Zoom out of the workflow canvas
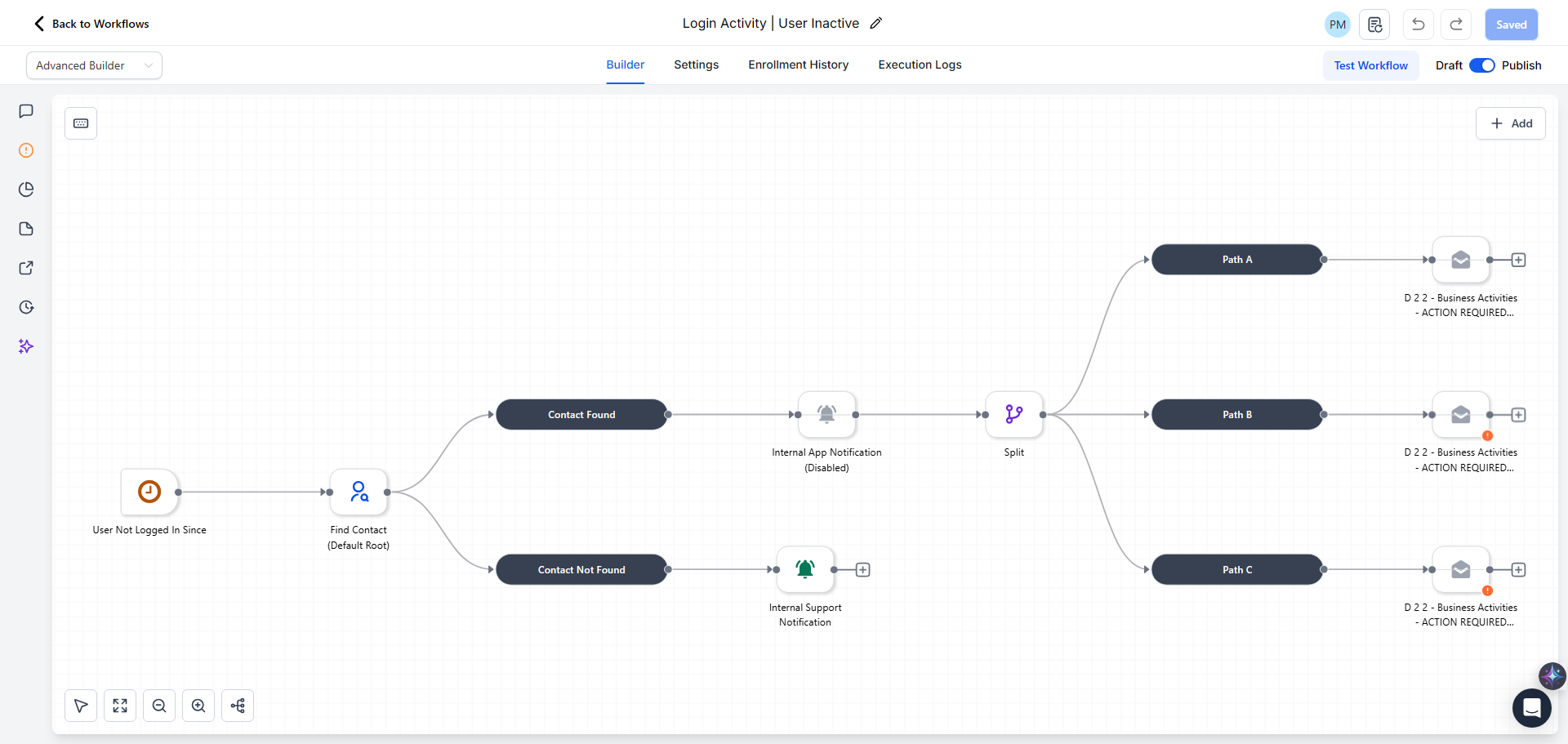 159,706
